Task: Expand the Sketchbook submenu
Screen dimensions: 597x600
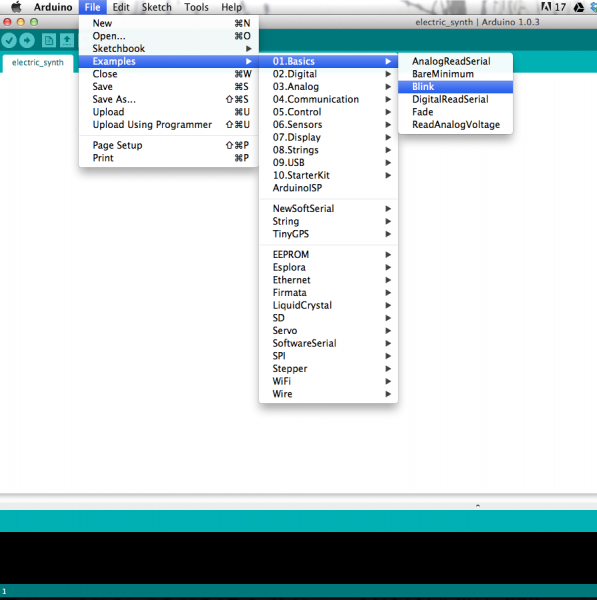Action: pos(169,49)
